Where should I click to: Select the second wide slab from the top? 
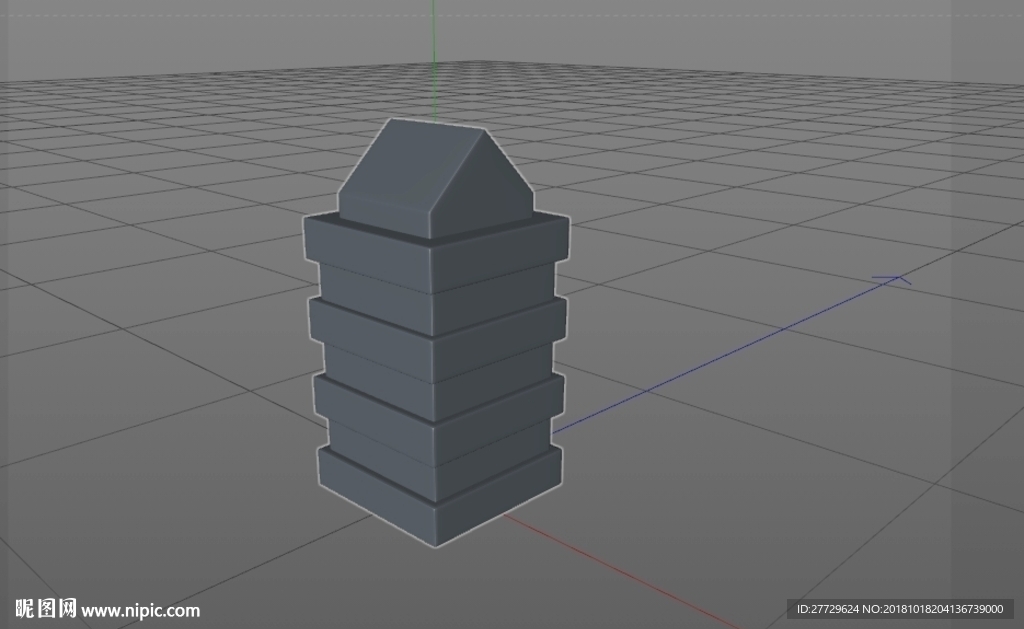coord(436,330)
